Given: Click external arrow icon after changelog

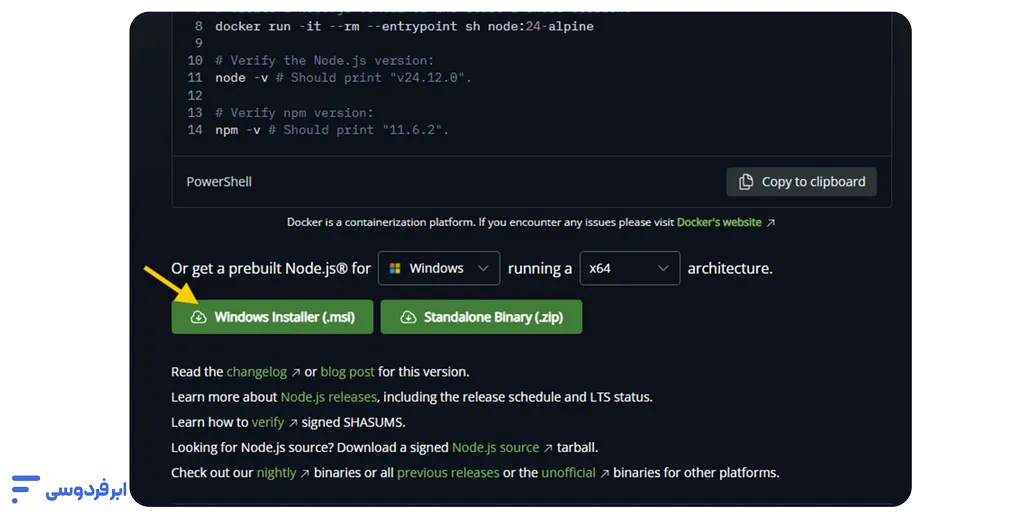Looking at the screenshot, I should tap(296, 373).
